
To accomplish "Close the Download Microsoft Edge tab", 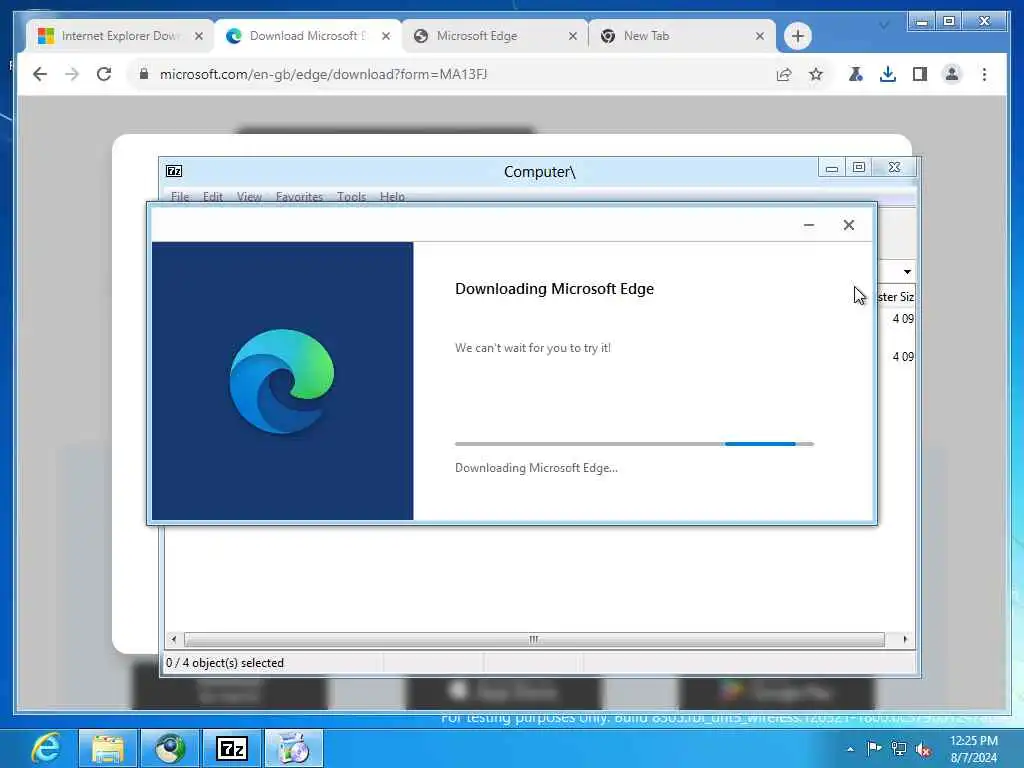I will pos(386,36).
